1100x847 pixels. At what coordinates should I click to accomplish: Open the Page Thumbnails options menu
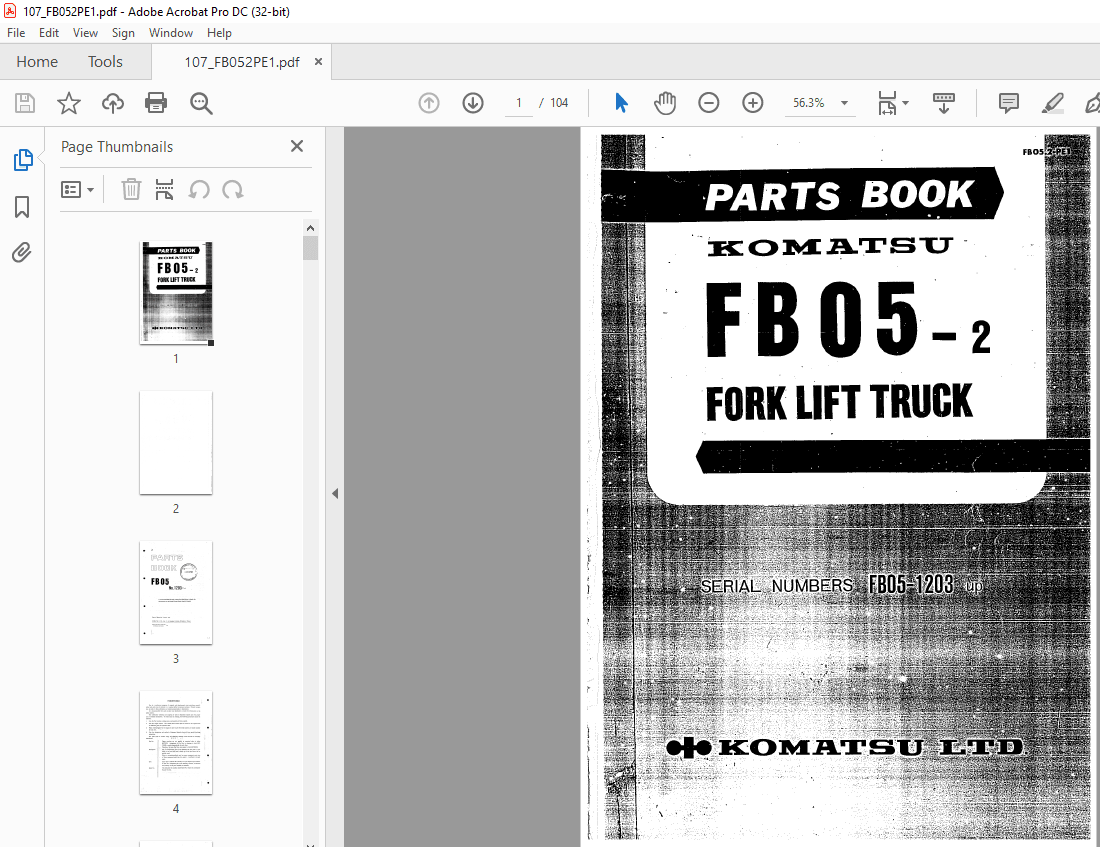(x=77, y=189)
